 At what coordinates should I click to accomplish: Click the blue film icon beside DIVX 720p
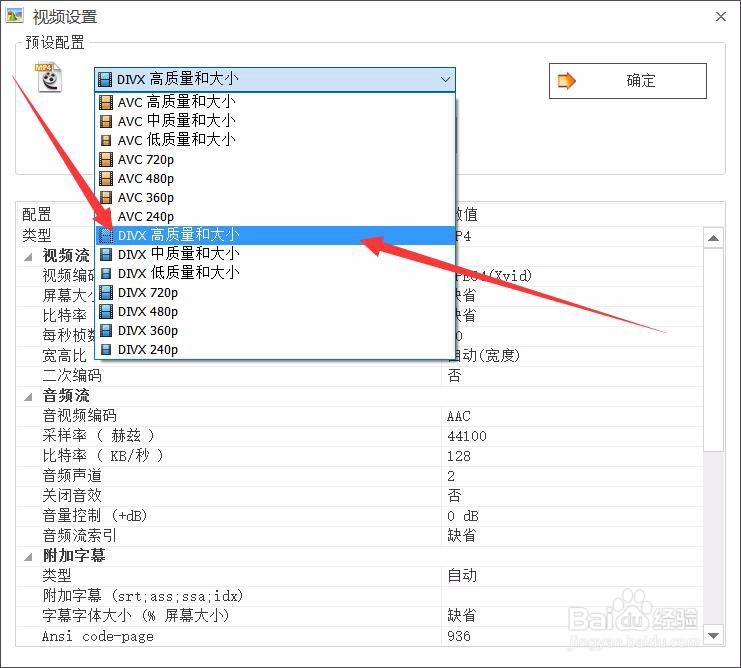click(106, 292)
